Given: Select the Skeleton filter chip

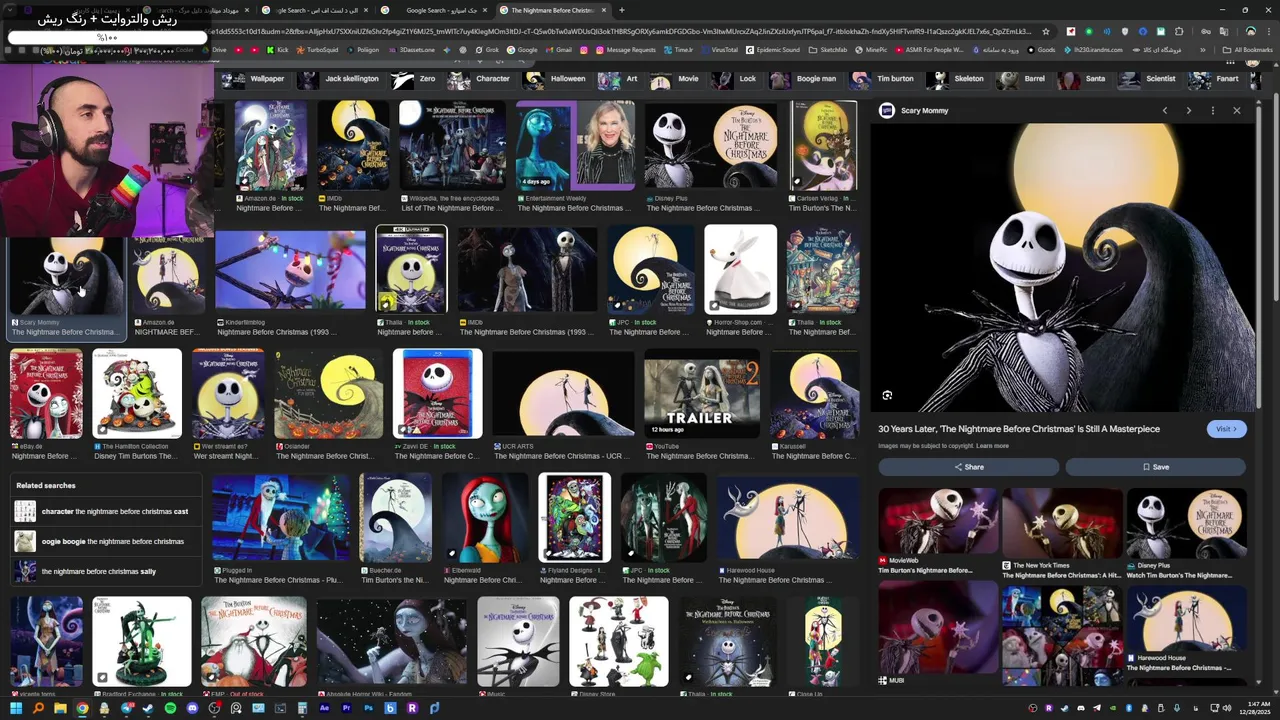Looking at the screenshot, I should (957, 79).
